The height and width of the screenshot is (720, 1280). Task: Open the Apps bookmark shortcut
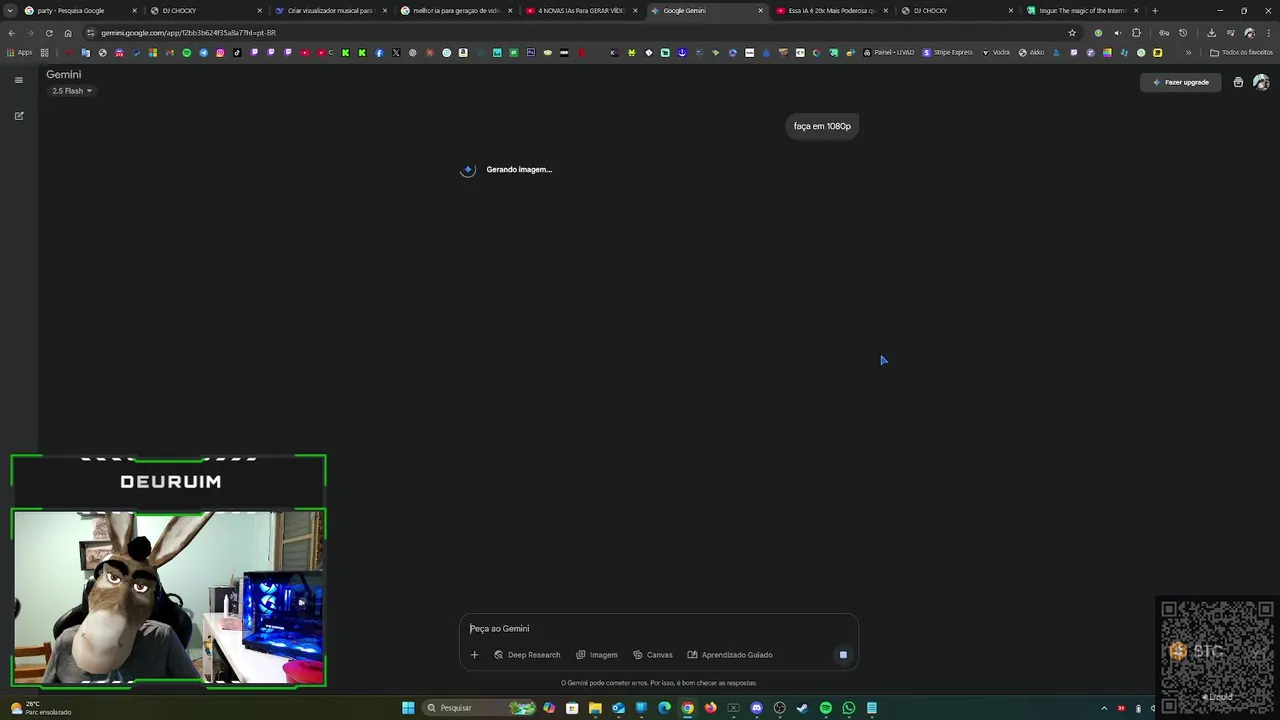19,53
